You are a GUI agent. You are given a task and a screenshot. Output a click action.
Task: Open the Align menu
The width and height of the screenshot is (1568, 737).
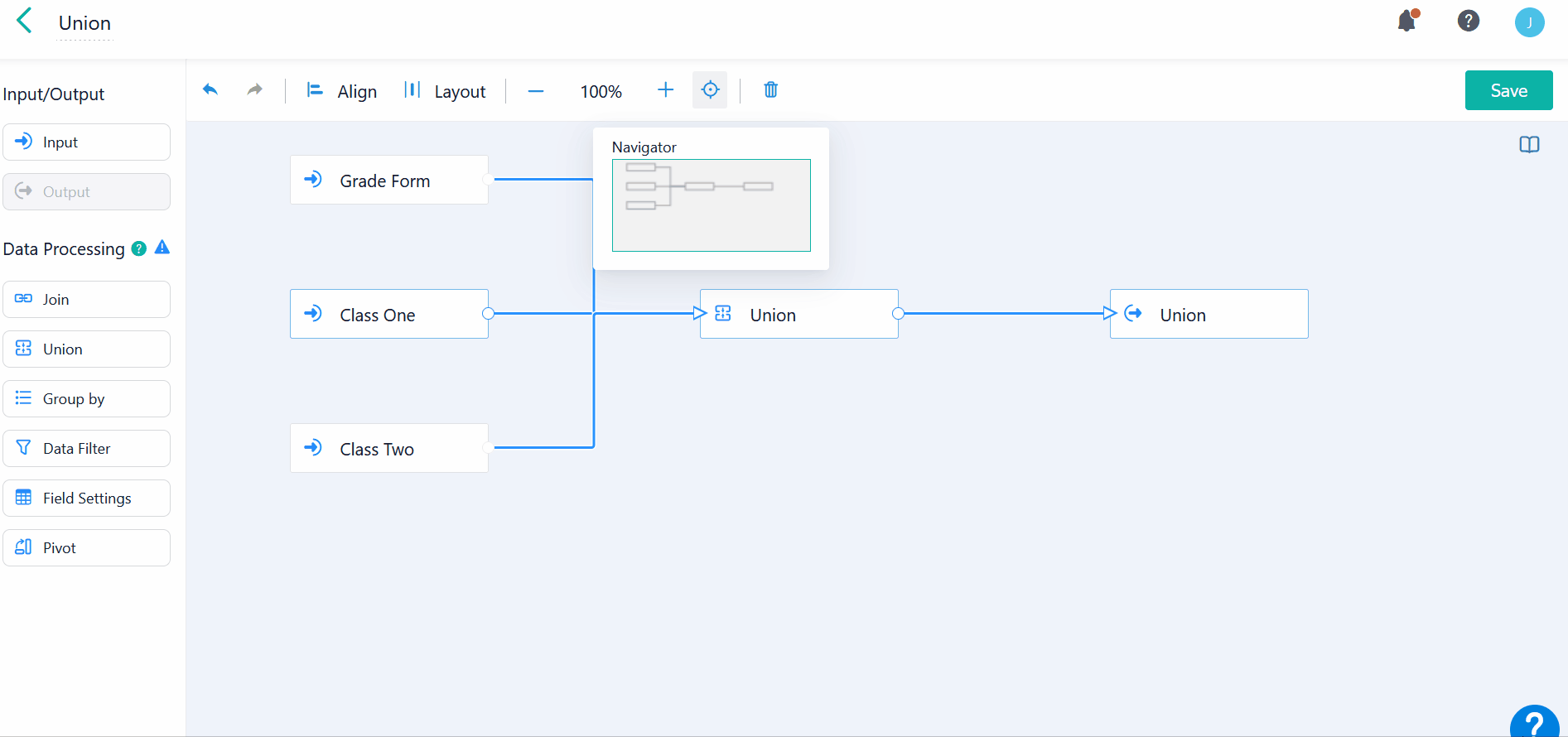click(x=341, y=91)
